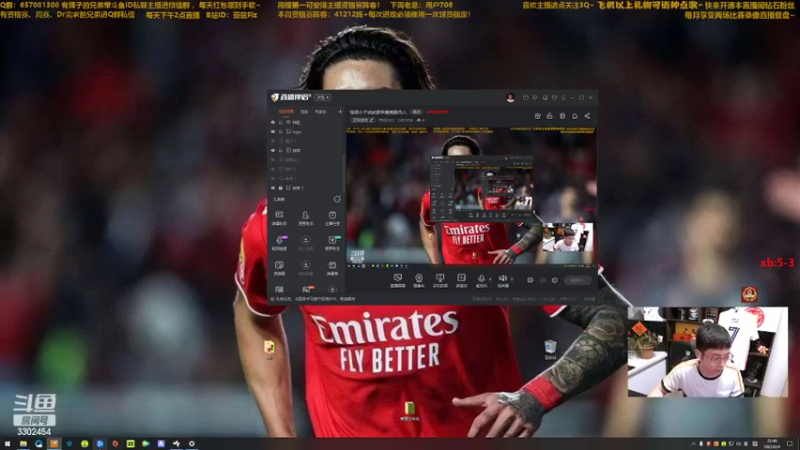Open the first tool in the toolbox grid
This screenshot has height=450, width=800.
(x=279, y=218)
